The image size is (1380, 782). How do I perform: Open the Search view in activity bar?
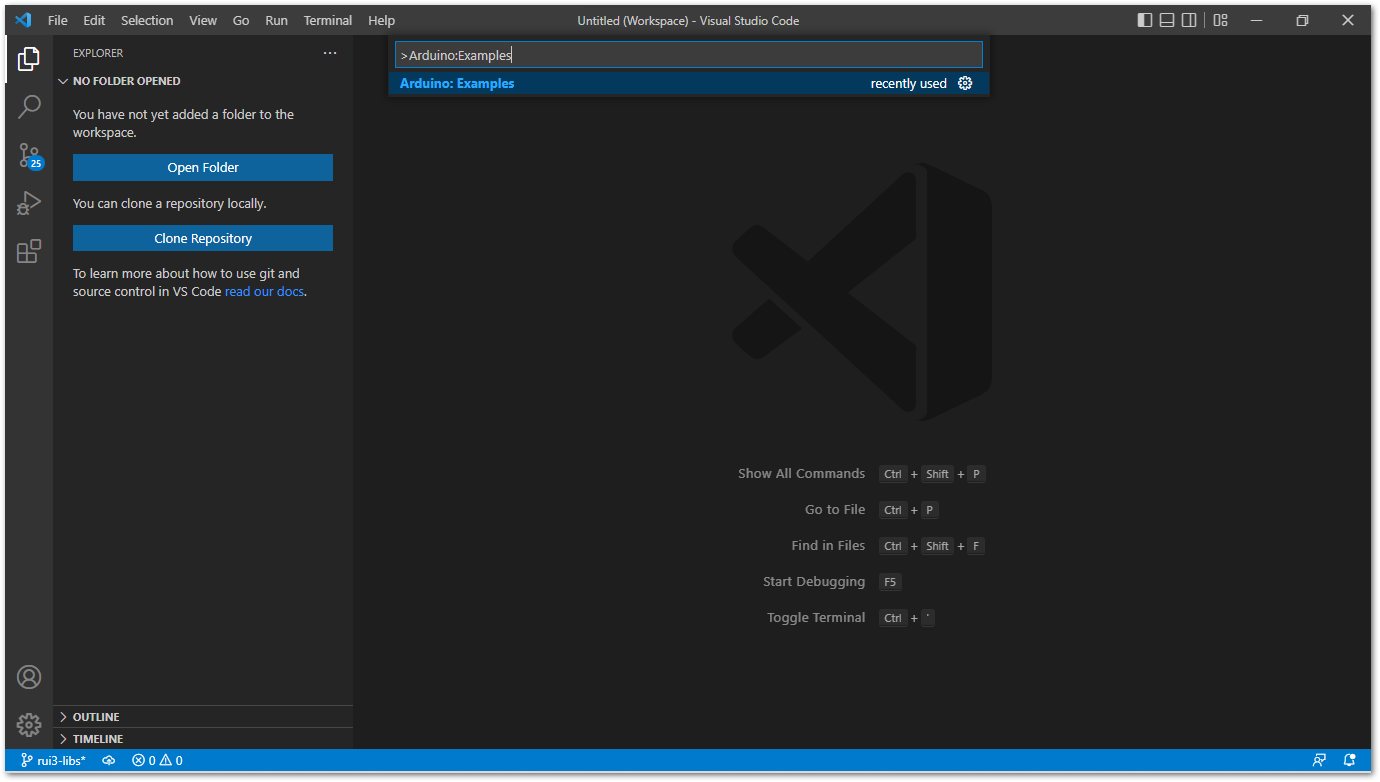click(29, 106)
